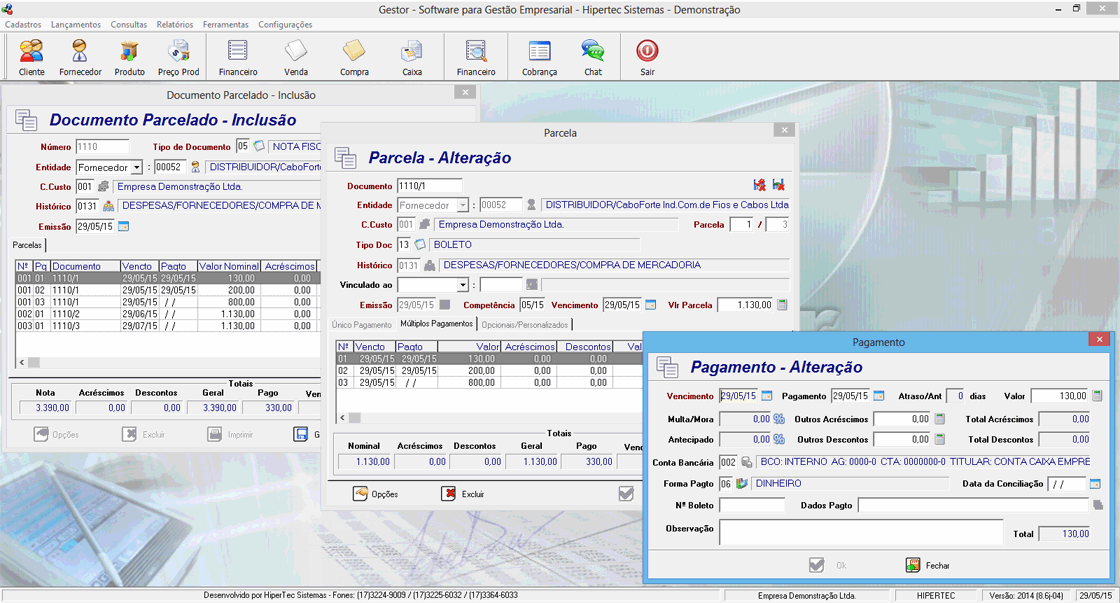Click calendar icon beside Emissão in Documento Parcelado
1120x603 pixels.
point(124,226)
